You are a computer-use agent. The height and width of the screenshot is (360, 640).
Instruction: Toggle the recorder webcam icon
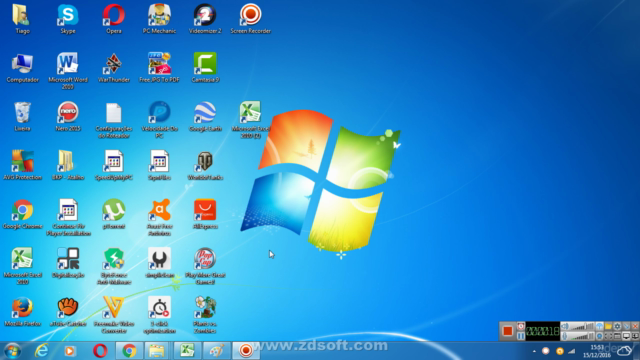(x=600, y=336)
